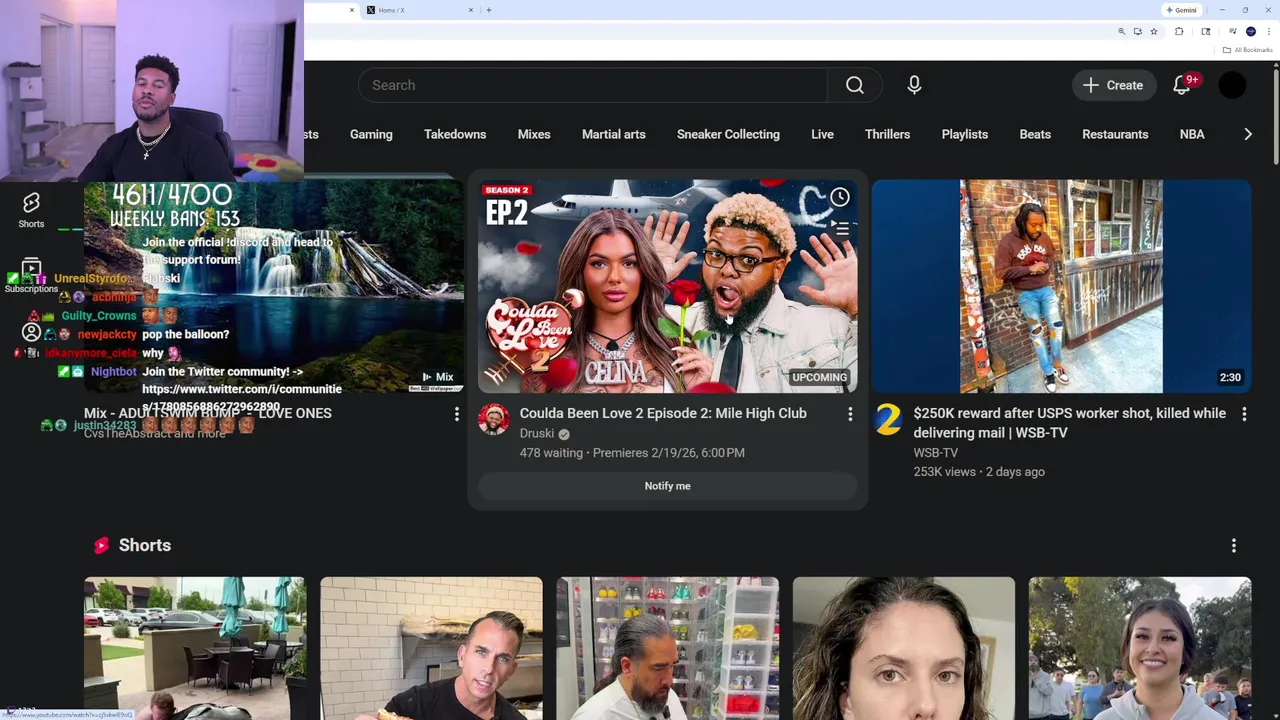Open WSB-TV channel avatar
Screen dimensions: 1280x720
point(888,419)
